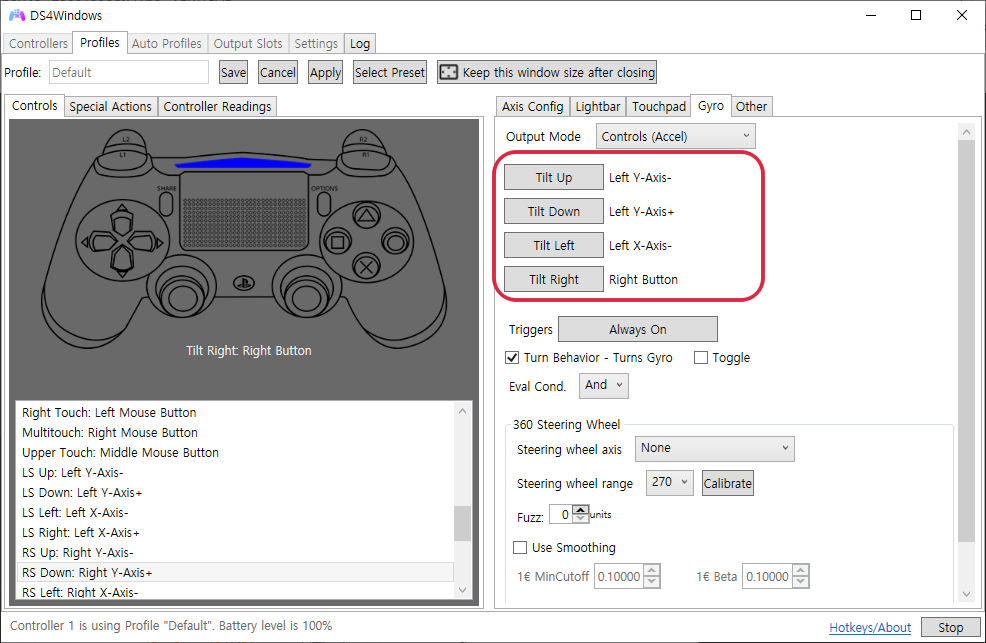Image resolution: width=986 pixels, height=643 pixels.
Task: Switch to the Lightbar tab
Action: [597, 105]
